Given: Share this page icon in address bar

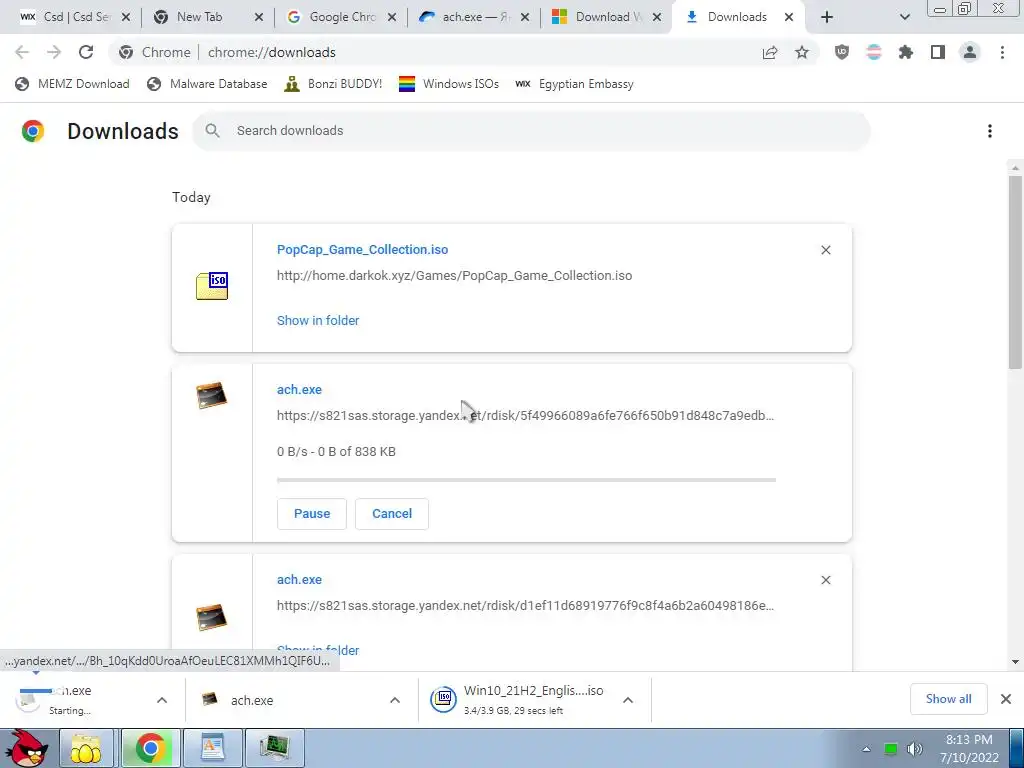Looking at the screenshot, I should pyautogui.click(x=770, y=52).
